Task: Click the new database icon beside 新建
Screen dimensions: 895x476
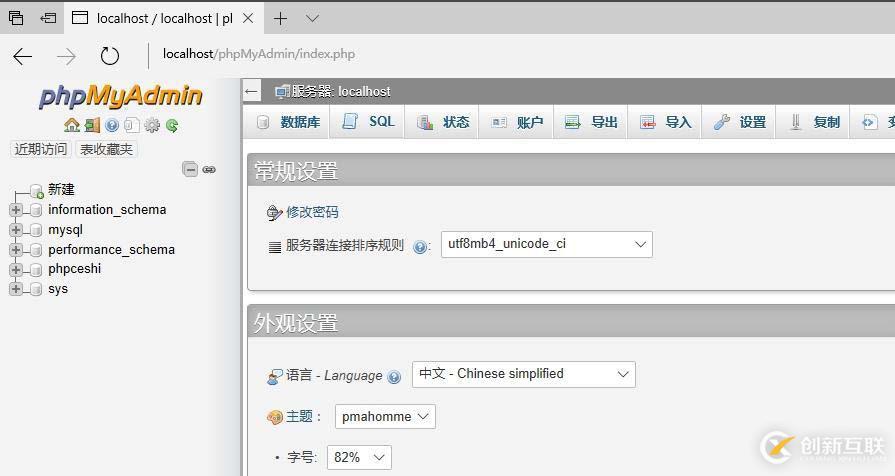Action: [37, 191]
